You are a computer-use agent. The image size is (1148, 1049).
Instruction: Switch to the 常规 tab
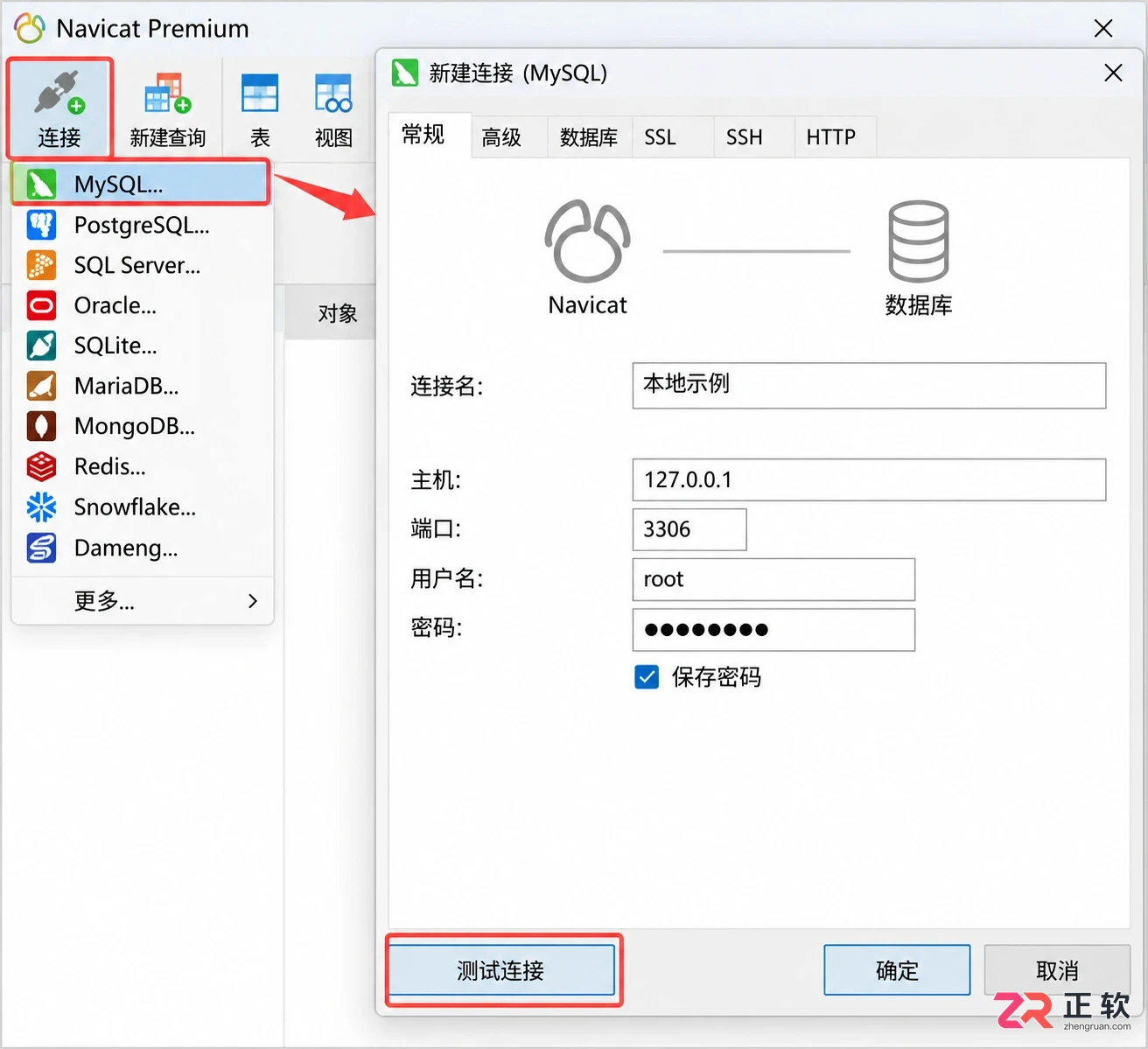pos(429,136)
